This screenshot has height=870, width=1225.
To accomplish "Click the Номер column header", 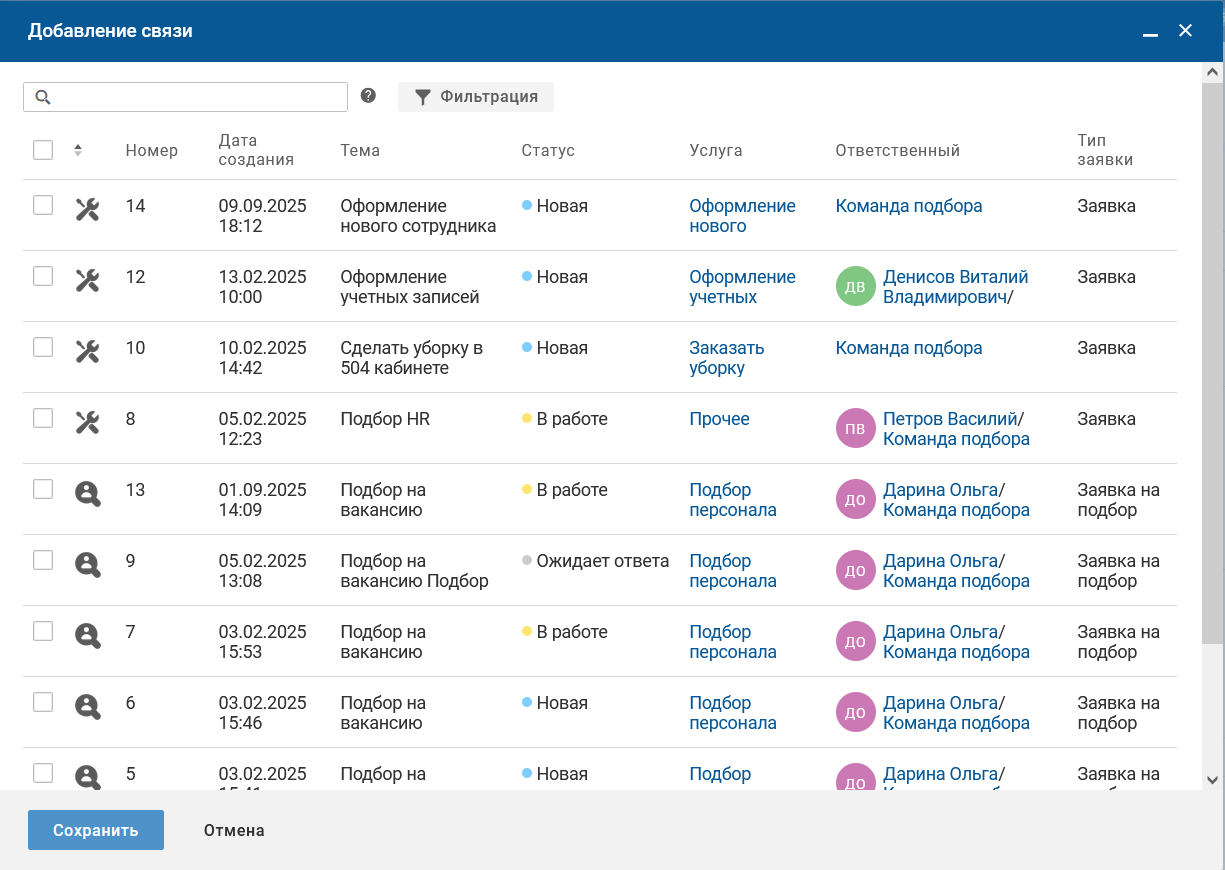I will [152, 151].
